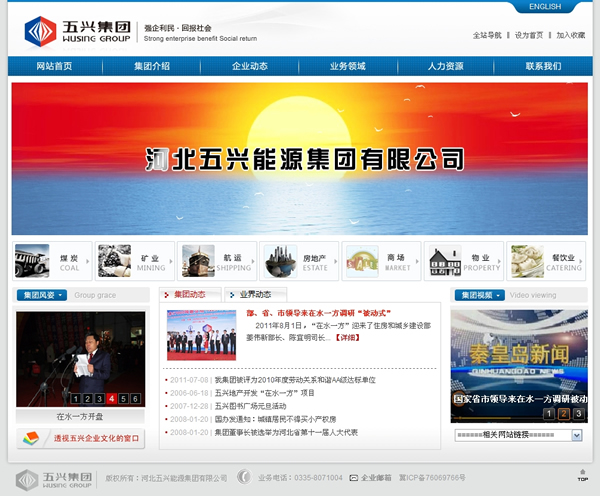Open the 矿业 MINING icon
The width and height of the screenshot is (600, 496).
click(114, 261)
